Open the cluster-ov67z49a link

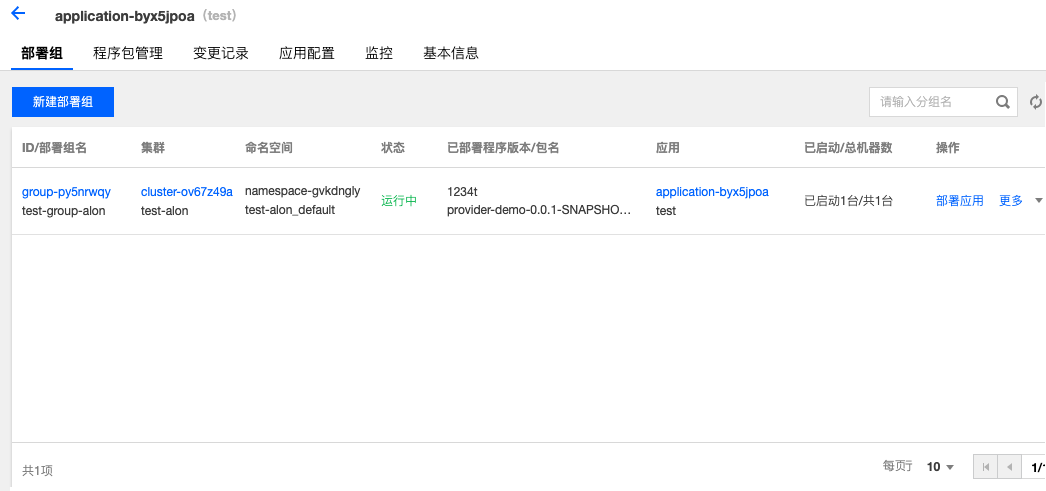click(x=187, y=192)
